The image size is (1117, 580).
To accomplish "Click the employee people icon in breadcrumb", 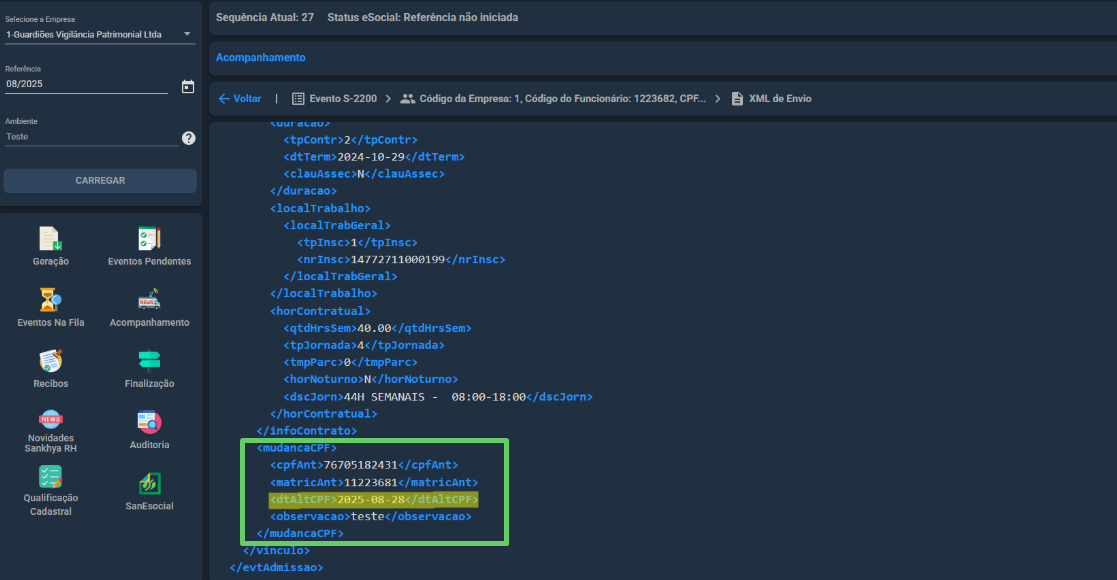I will click(407, 99).
